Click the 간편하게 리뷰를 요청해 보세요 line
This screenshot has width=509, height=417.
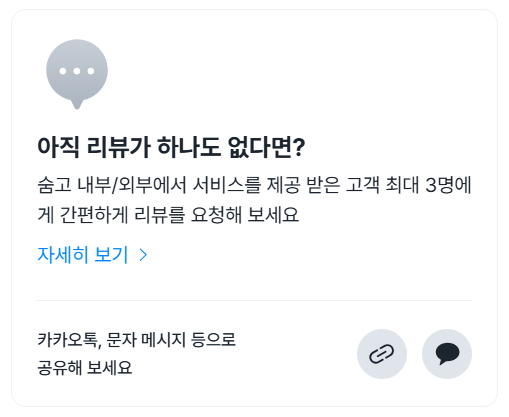(179, 215)
